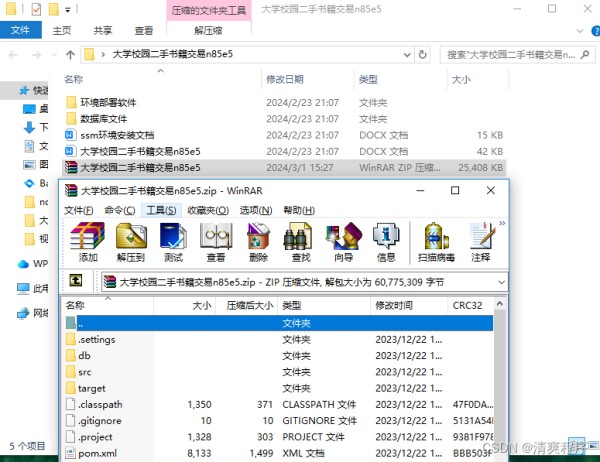
Task: Select the .classpath file row
Action: pyautogui.click(x=279, y=405)
